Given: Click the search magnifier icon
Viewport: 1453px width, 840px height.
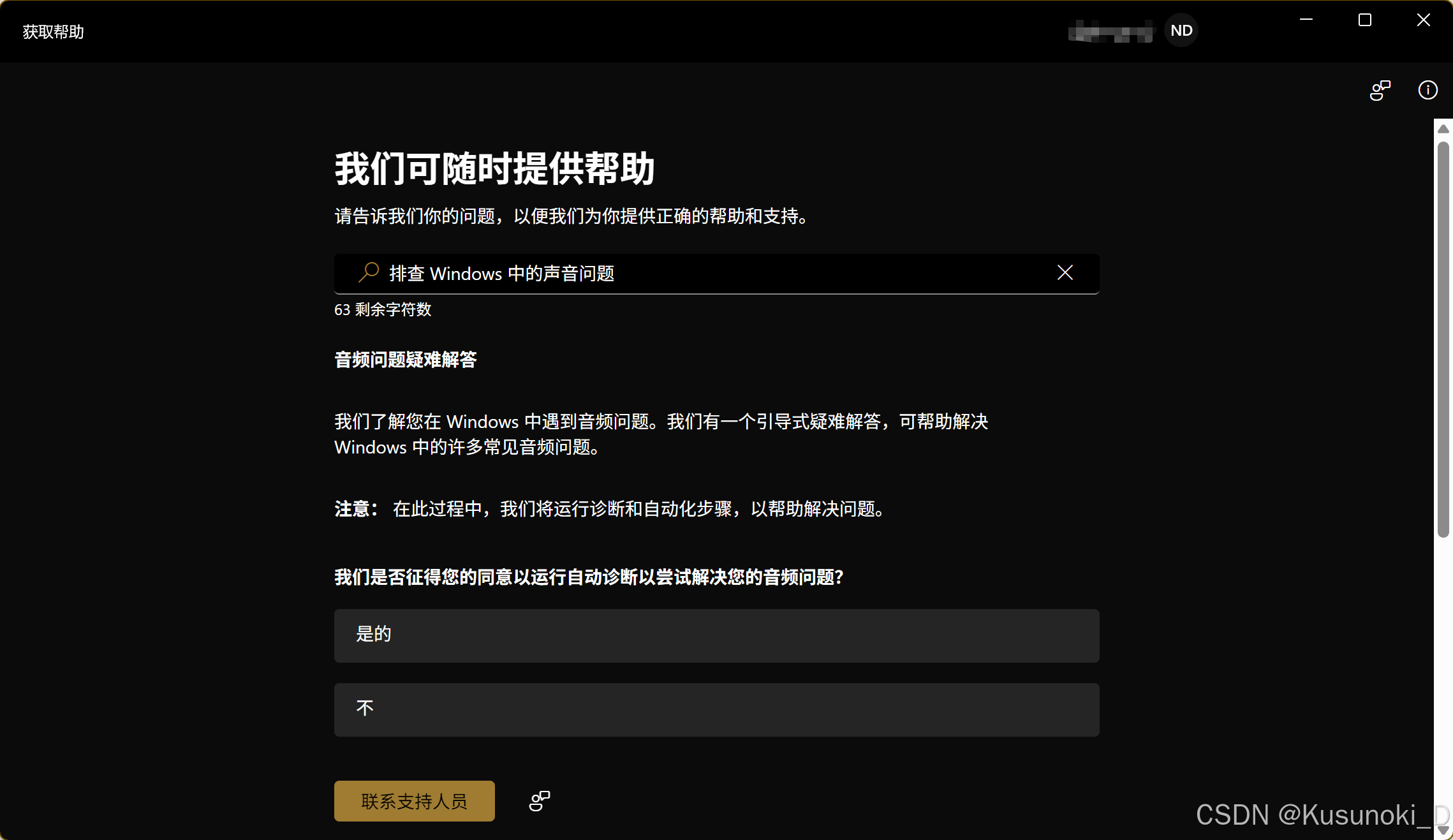Looking at the screenshot, I should point(369,273).
